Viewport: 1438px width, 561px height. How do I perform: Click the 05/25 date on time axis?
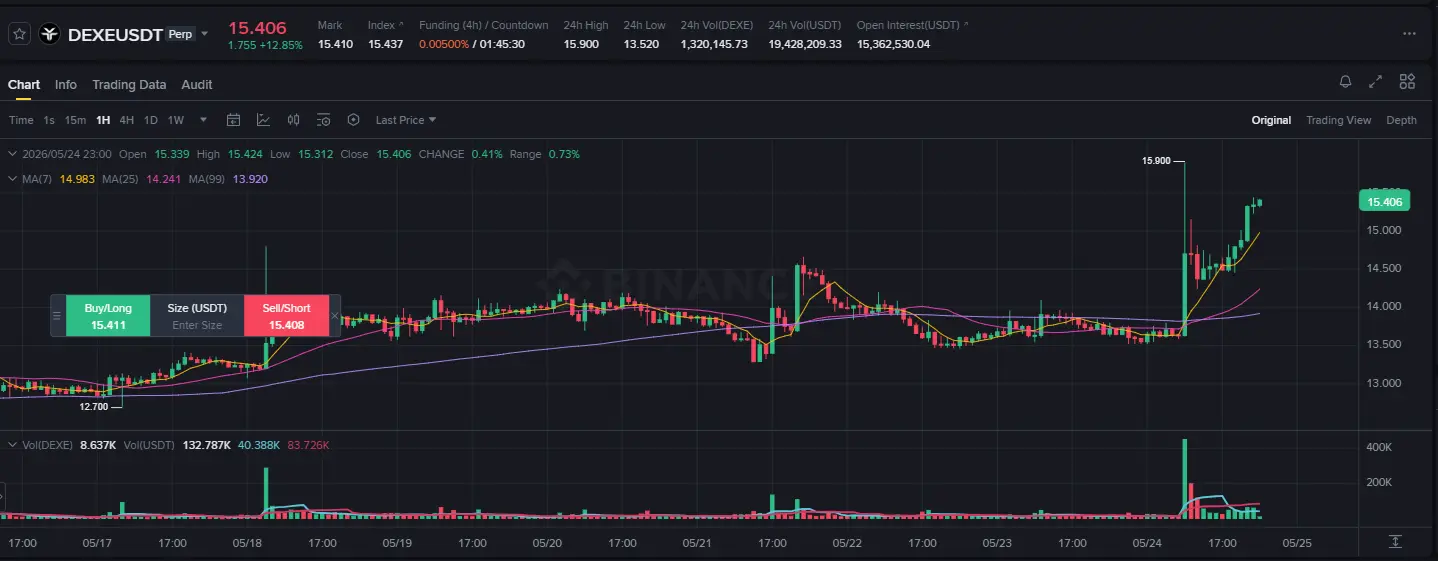[1297, 543]
